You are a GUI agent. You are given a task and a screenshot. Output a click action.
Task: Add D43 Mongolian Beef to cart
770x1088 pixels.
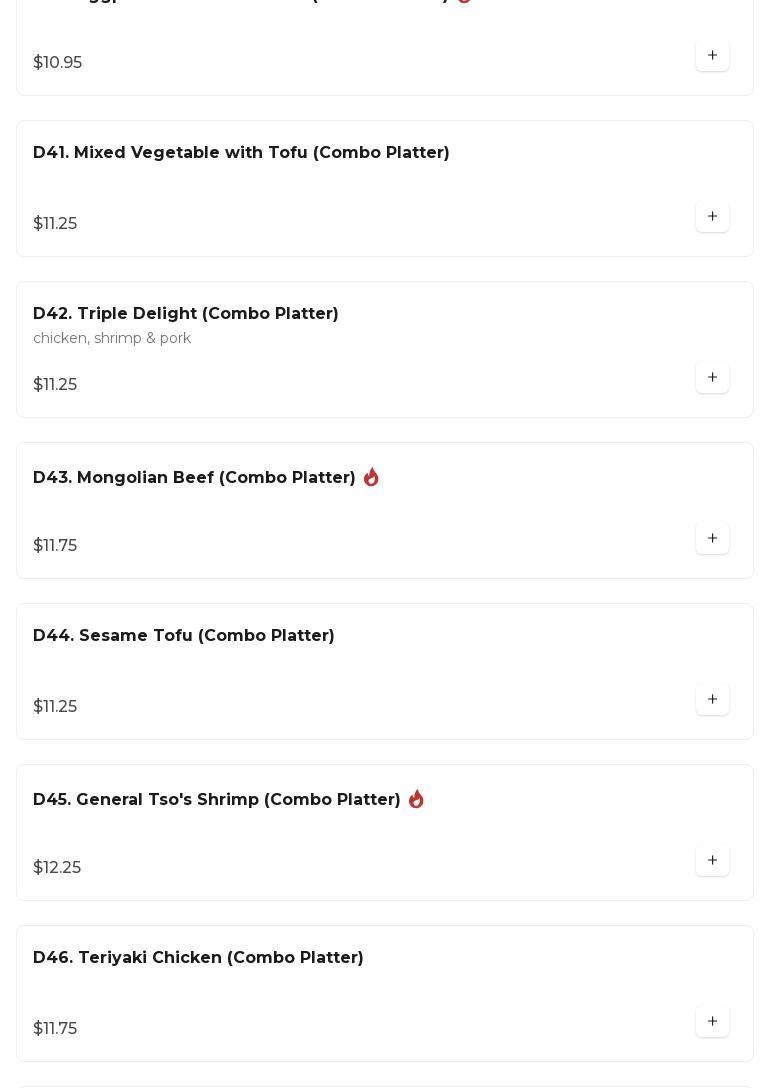coord(712,539)
